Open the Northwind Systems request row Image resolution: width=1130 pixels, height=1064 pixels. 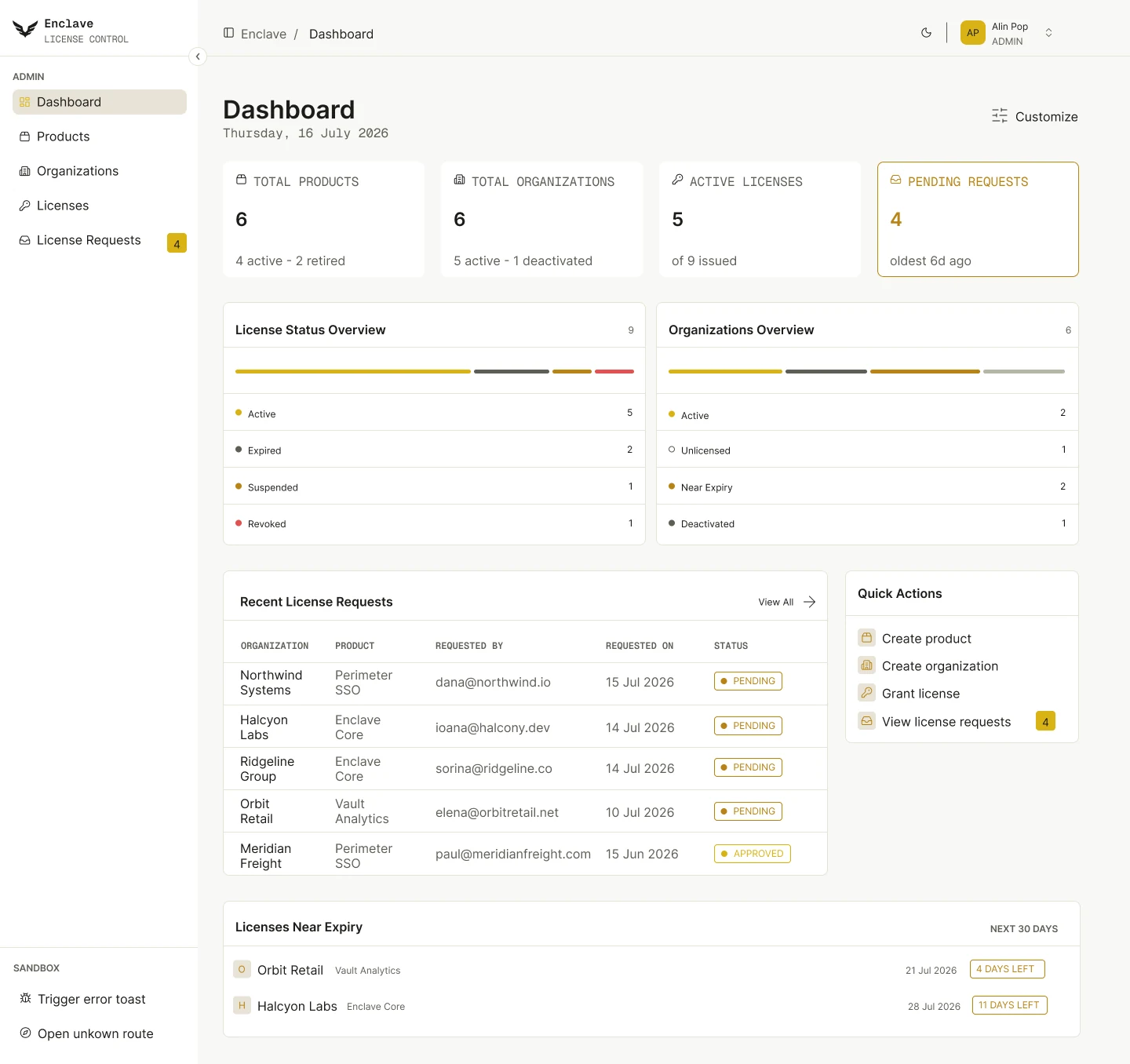(x=525, y=683)
